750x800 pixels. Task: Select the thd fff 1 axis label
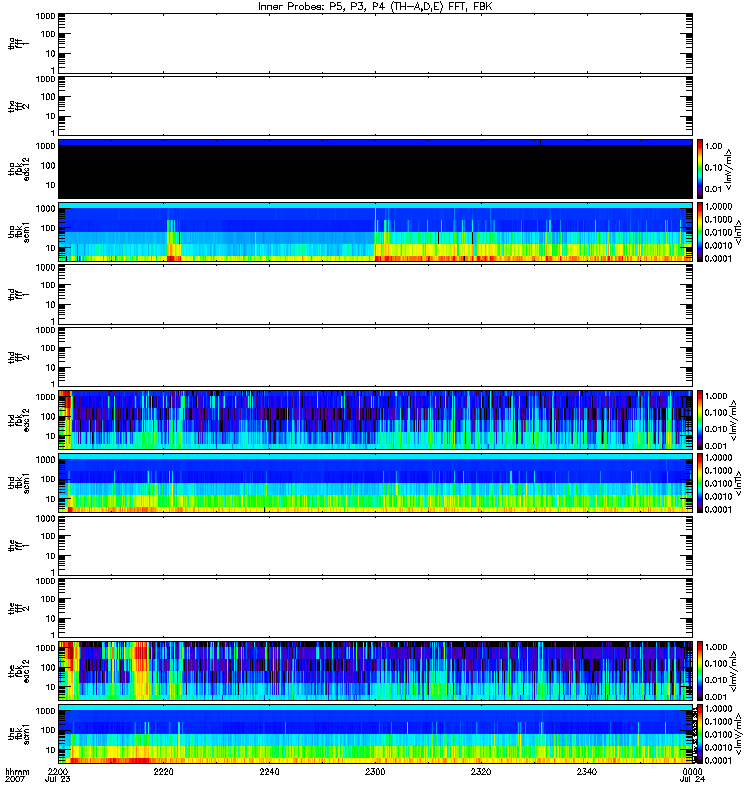[18, 295]
